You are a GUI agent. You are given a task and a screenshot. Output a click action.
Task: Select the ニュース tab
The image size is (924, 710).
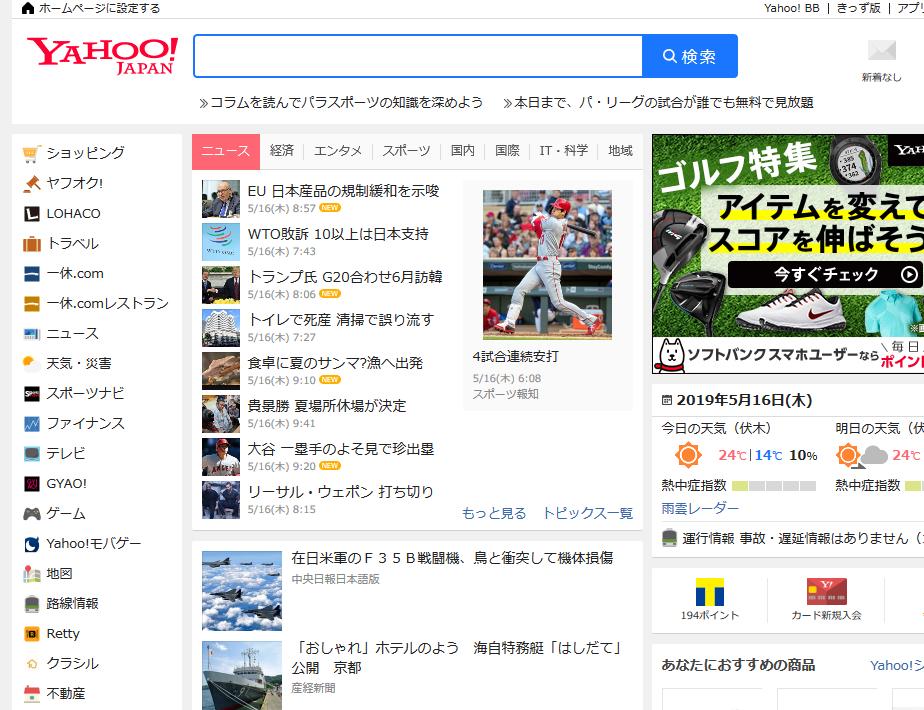(x=226, y=151)
